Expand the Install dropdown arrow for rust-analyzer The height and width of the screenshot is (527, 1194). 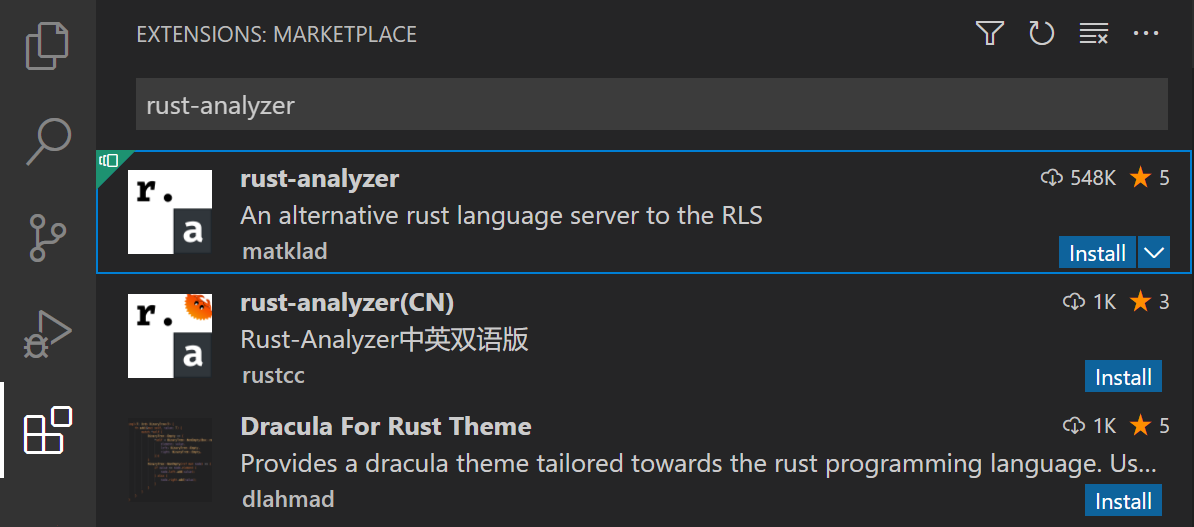click(x=1154, y=253)
